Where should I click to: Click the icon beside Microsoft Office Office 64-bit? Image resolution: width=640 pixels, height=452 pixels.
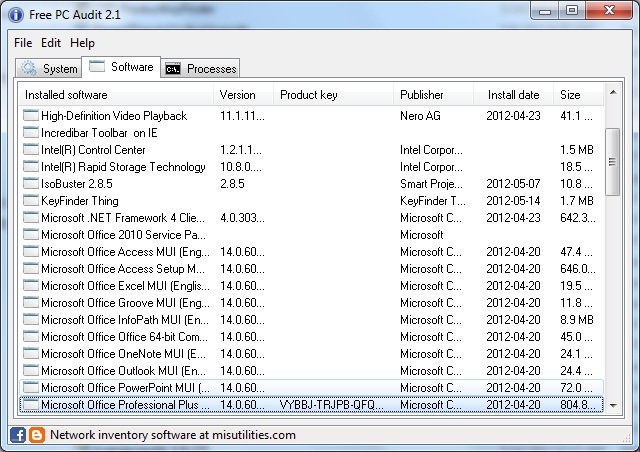[x=31, y=337]
